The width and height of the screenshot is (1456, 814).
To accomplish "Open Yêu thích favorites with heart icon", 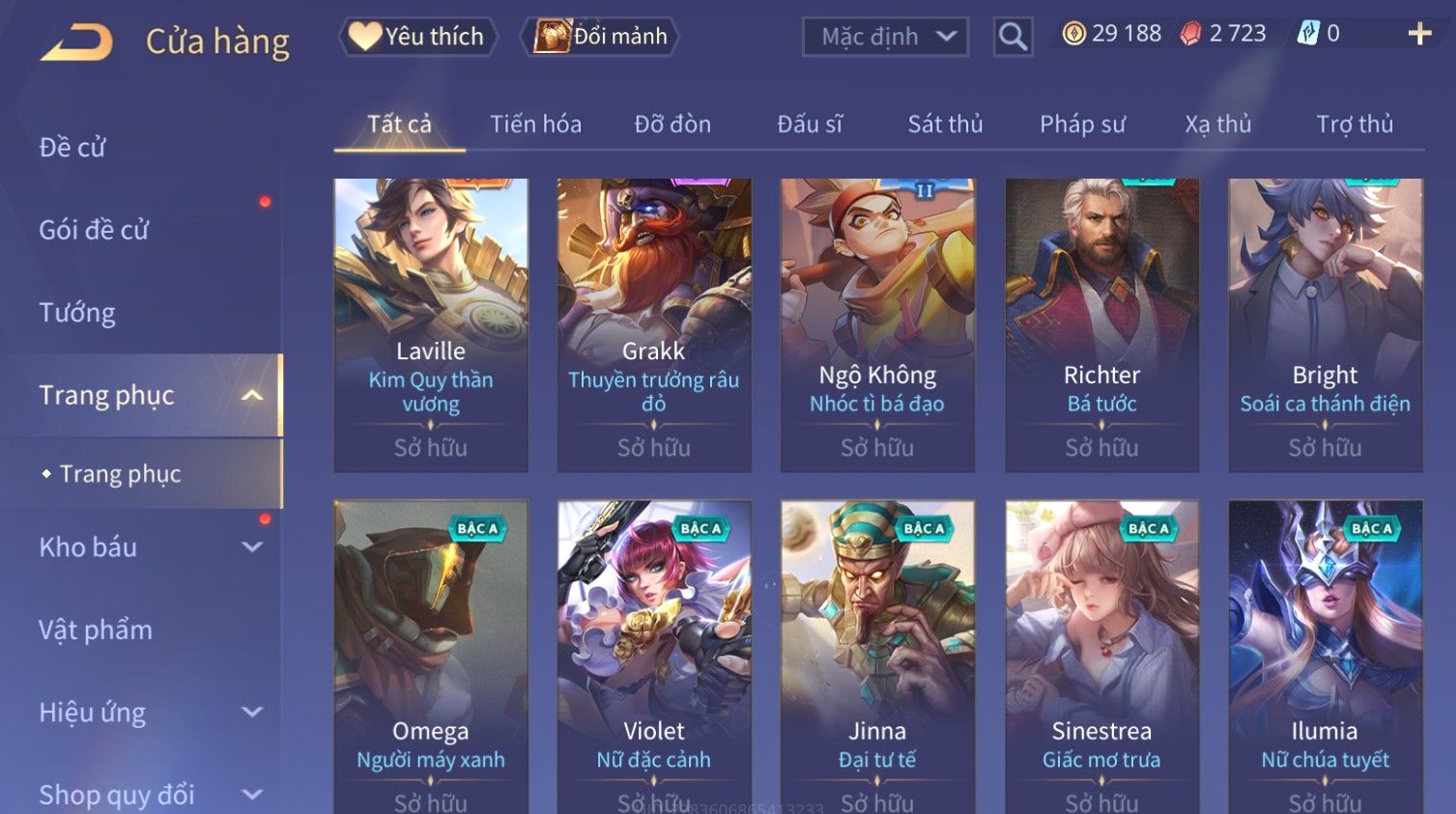I will point(417,37).
